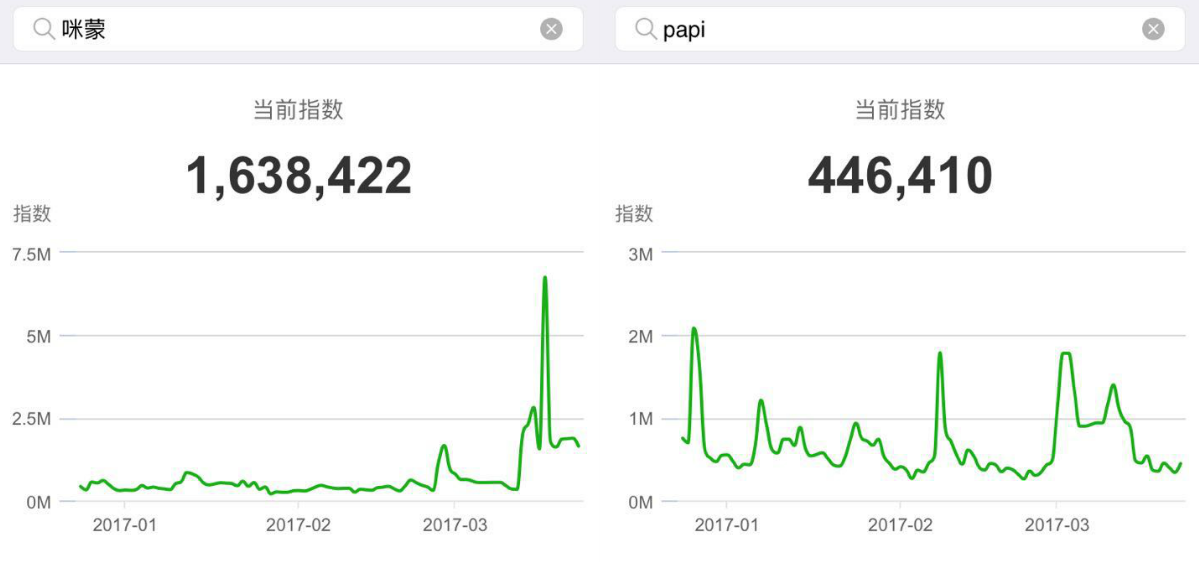Click 2017-02 label on papi chart
This screenshot has width=1199, height=562.
[x=900, y=525]
